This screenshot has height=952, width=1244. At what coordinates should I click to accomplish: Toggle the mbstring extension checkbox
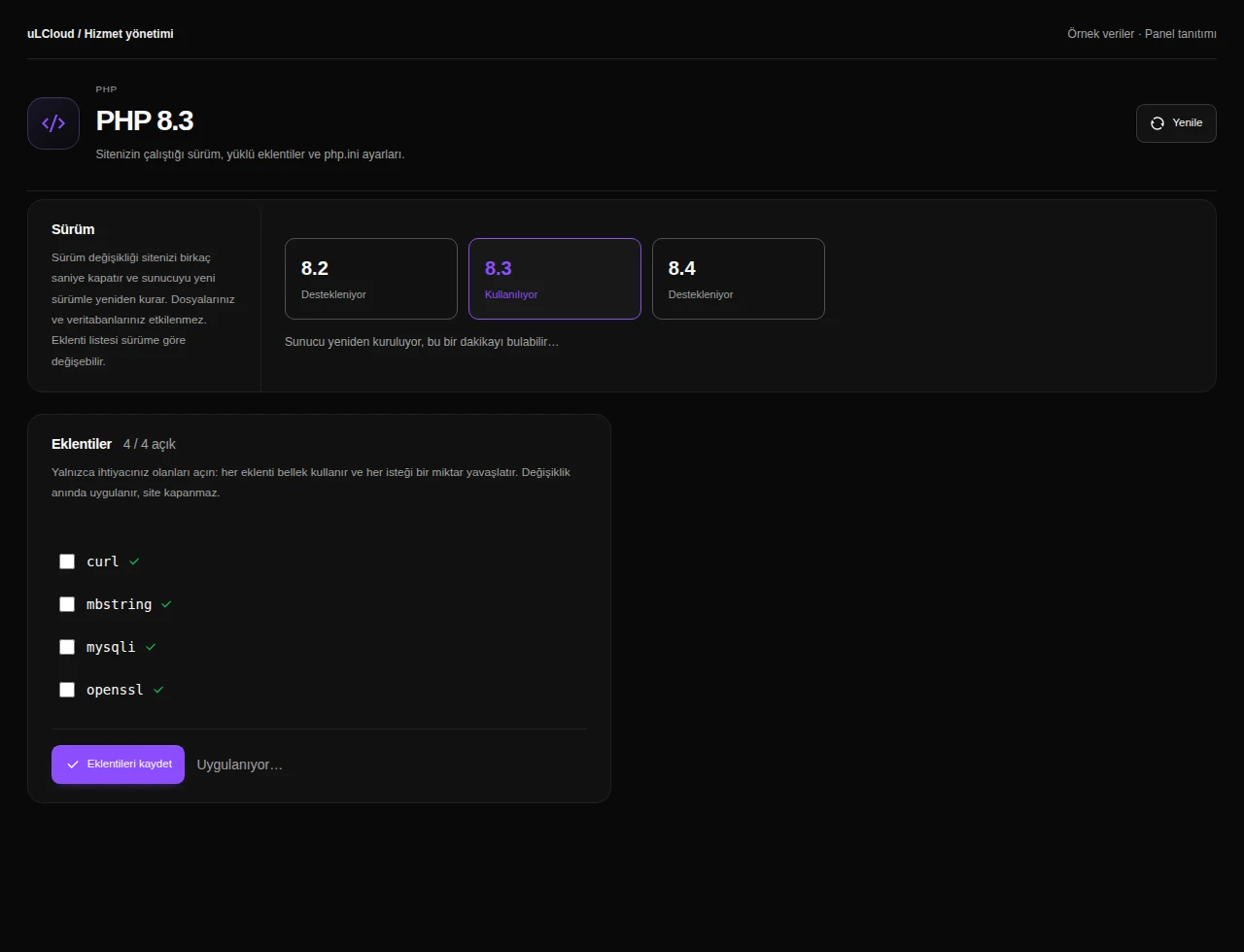pos(67,604)
